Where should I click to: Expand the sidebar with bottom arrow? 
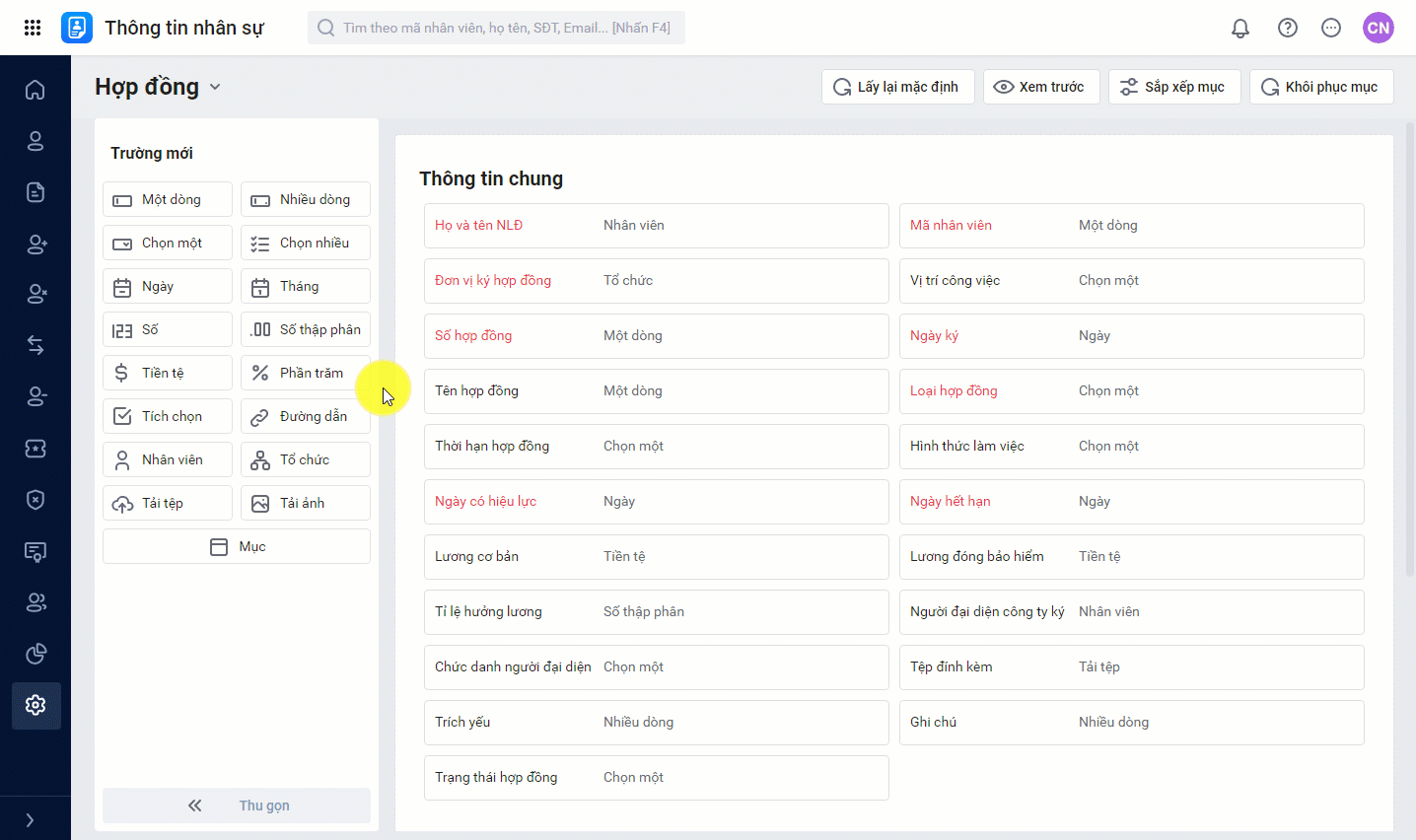[x=30, y=820]
